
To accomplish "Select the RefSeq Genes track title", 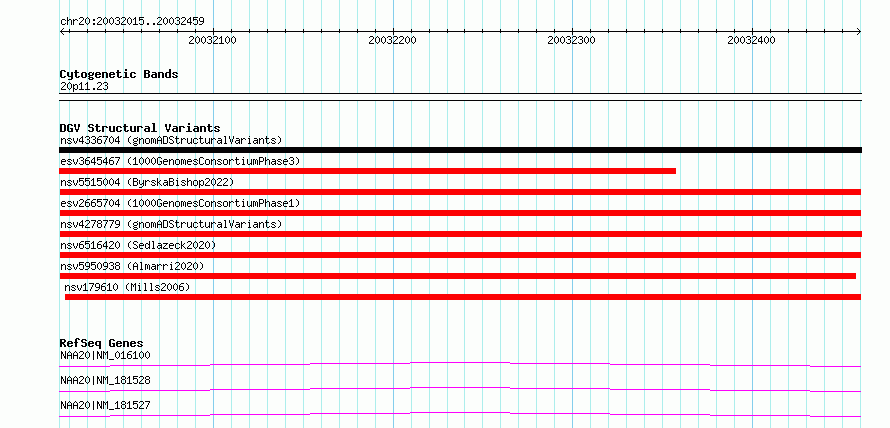I will [101, 343].
